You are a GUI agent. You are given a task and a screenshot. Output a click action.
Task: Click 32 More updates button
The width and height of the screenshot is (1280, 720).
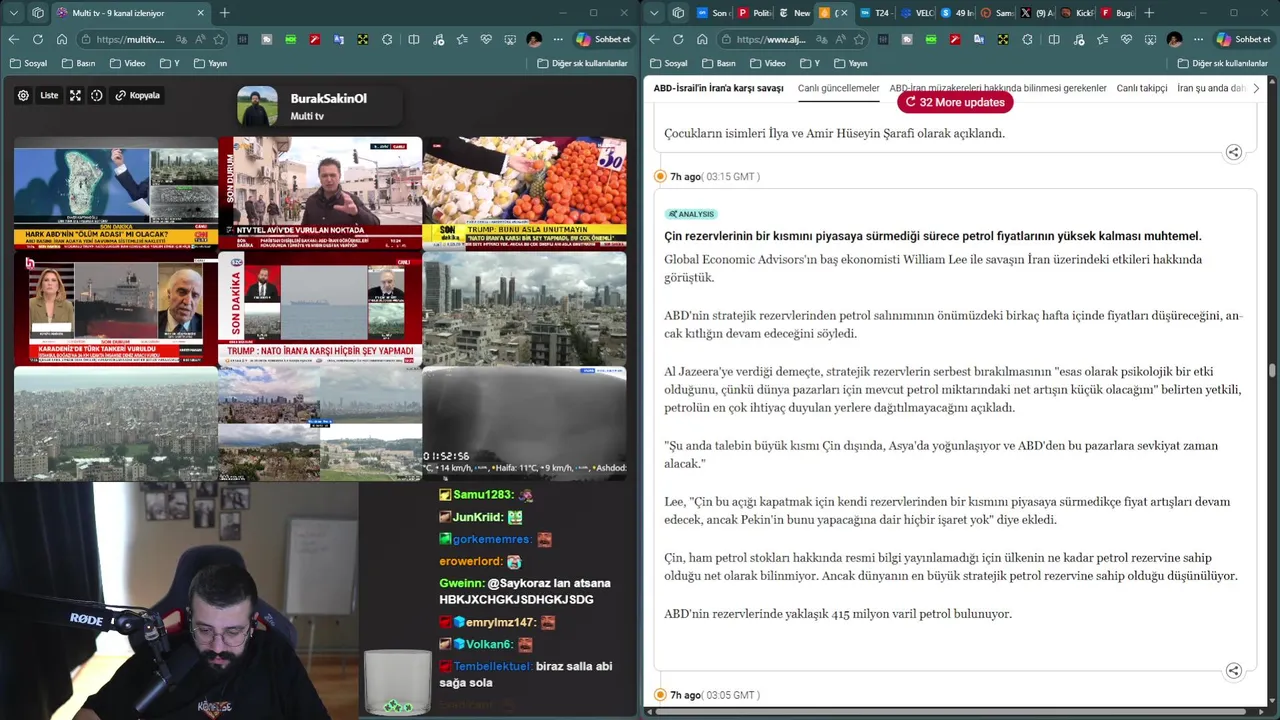point(955,102)
